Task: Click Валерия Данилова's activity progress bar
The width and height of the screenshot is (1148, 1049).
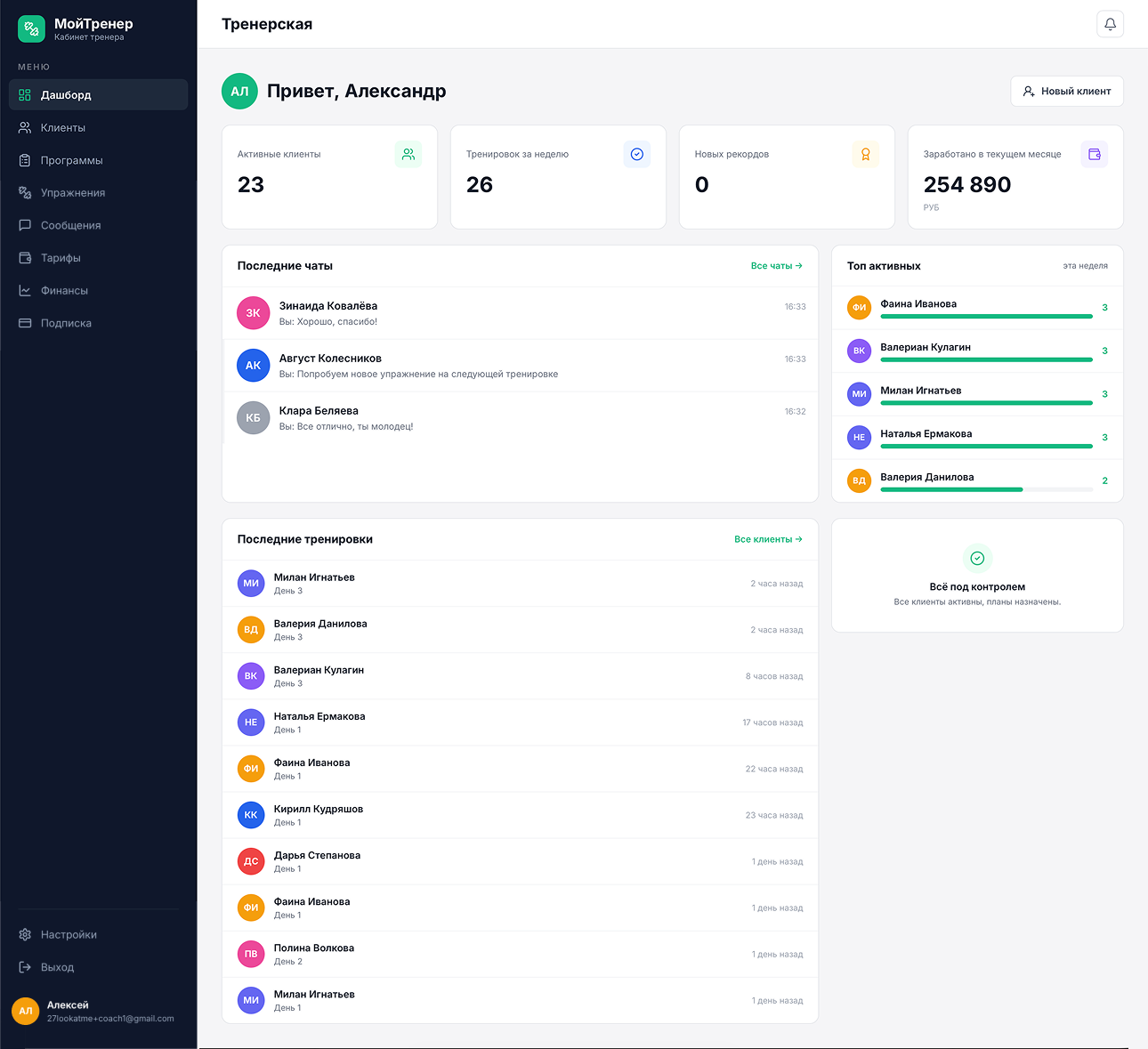Action: tap(986, 489)
